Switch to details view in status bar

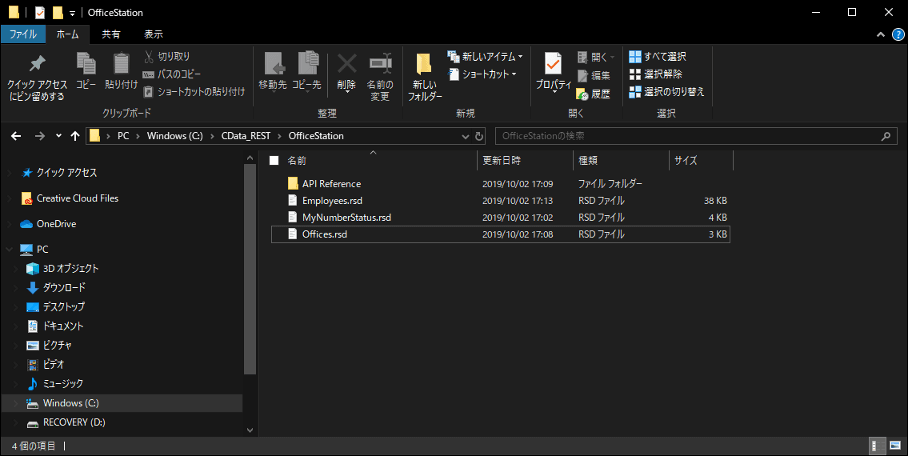(x=878, y=446)
